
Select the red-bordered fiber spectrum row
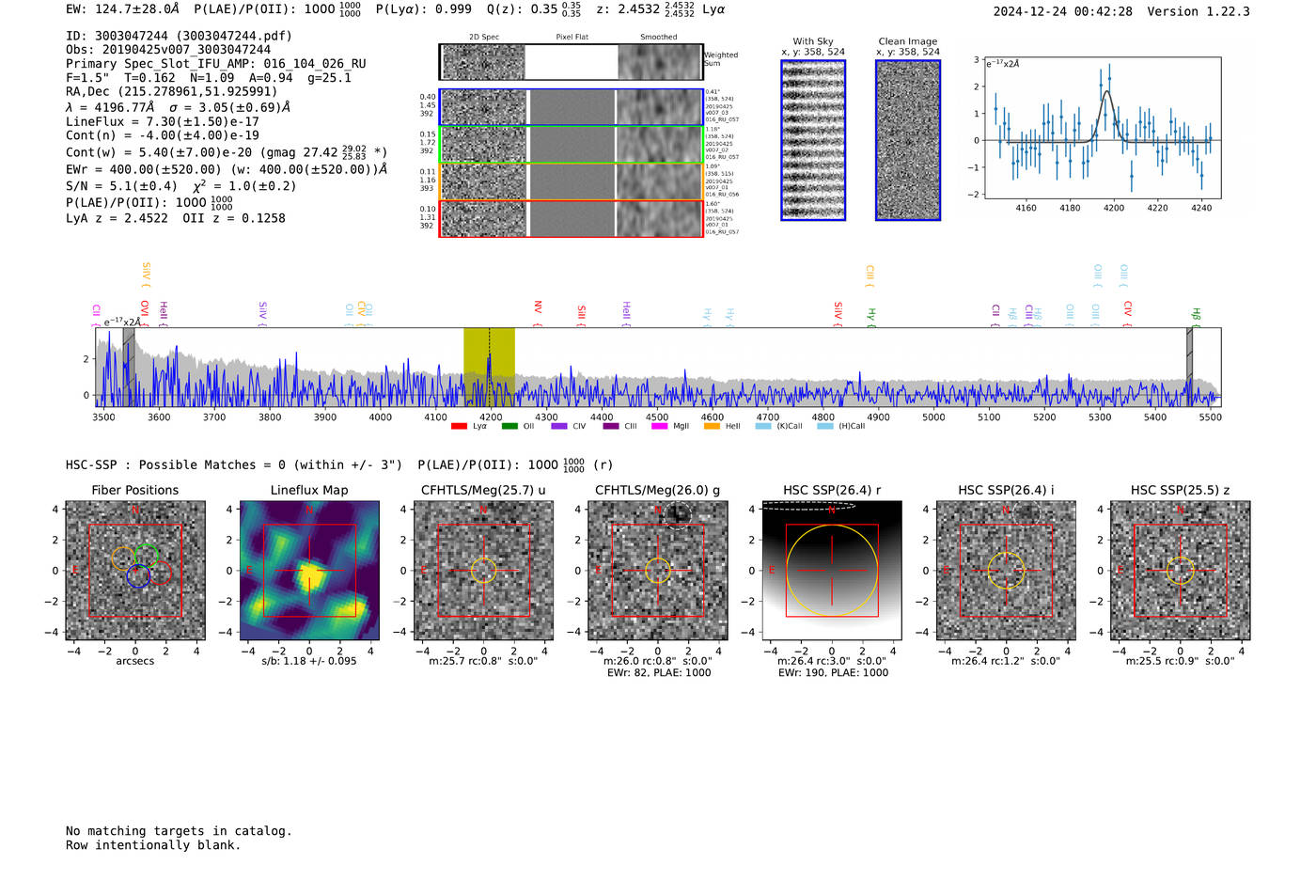click(572, 219)
